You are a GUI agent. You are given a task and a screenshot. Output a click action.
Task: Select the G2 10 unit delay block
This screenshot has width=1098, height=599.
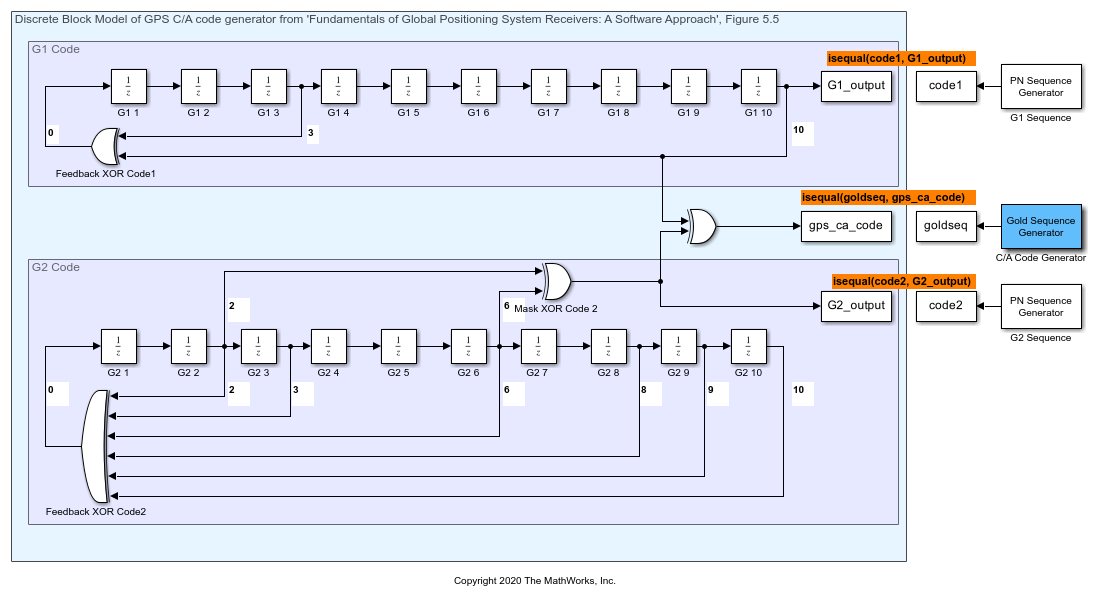[x=748, y=347]
